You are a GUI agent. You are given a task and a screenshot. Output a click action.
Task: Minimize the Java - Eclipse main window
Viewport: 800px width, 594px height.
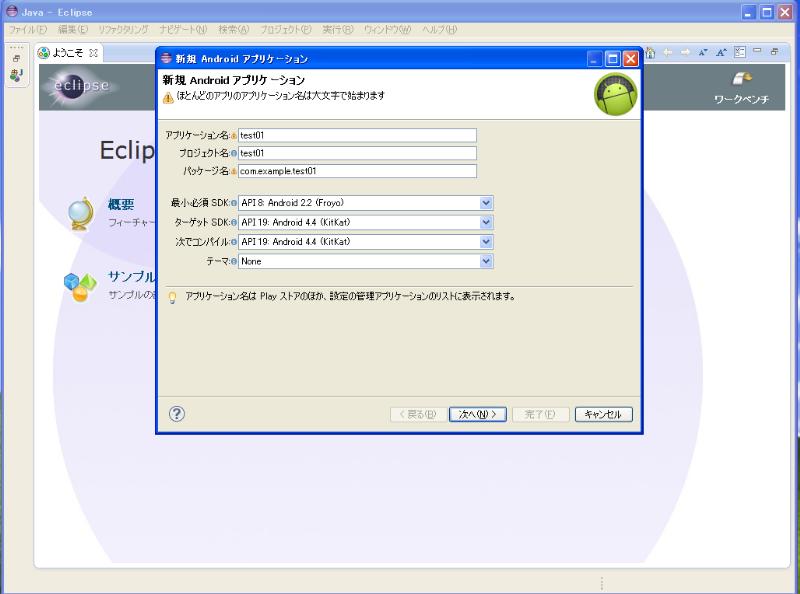pos(748,12)
